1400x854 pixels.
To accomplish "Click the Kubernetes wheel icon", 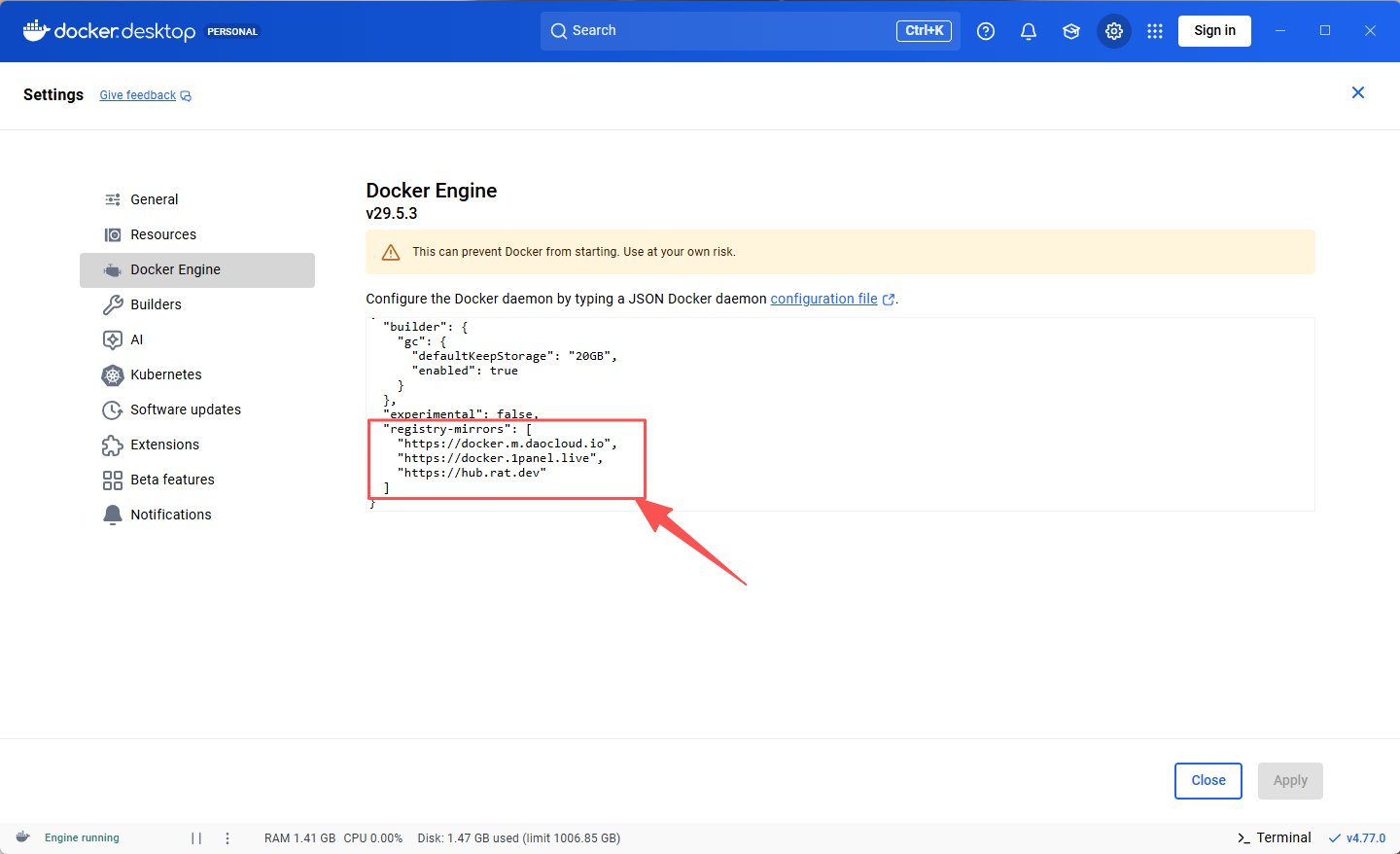I will coord(113,375).
